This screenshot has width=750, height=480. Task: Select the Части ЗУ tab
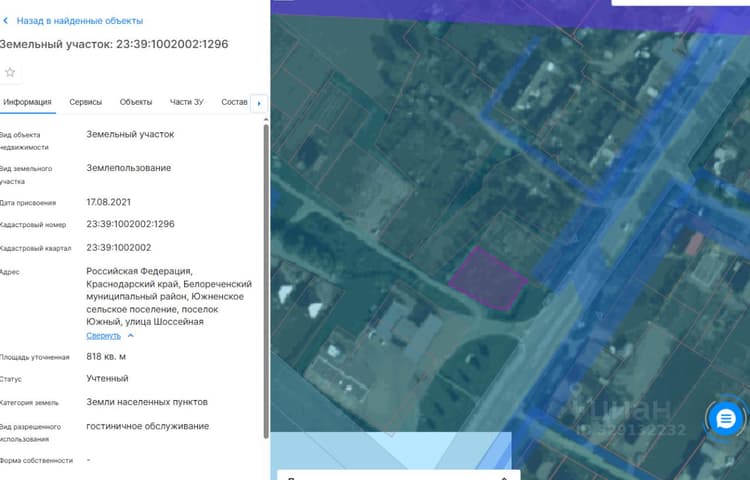pos(187,102)
